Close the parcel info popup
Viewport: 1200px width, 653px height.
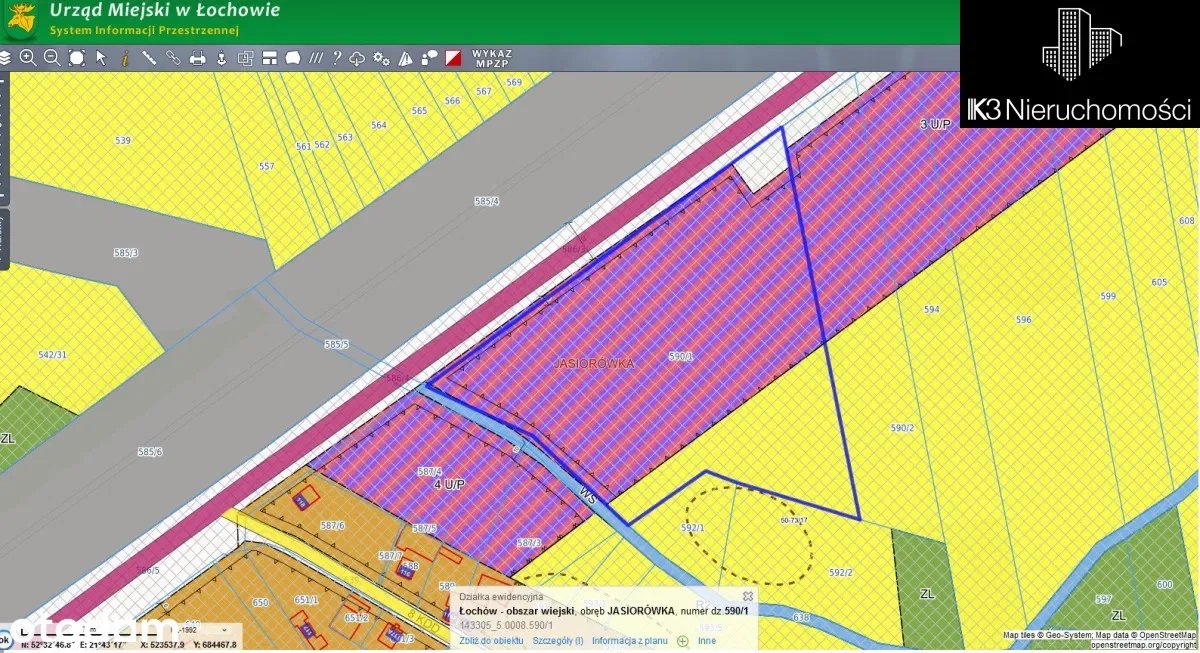747,596
